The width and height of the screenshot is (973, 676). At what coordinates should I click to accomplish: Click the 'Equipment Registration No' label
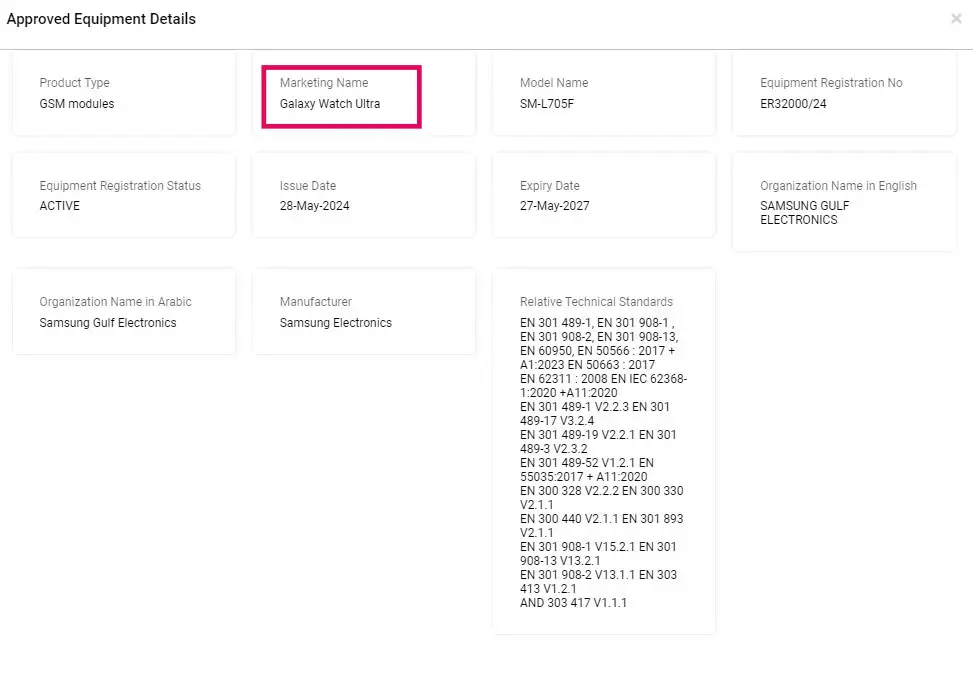pos(832,83)
